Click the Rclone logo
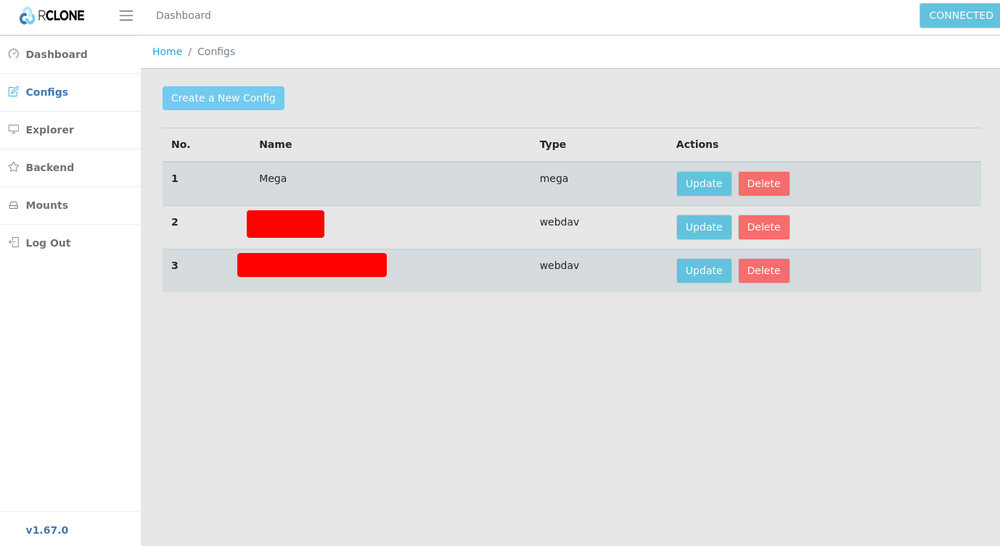The width and height of the screenshot is (1000, 546). [52, 15]
